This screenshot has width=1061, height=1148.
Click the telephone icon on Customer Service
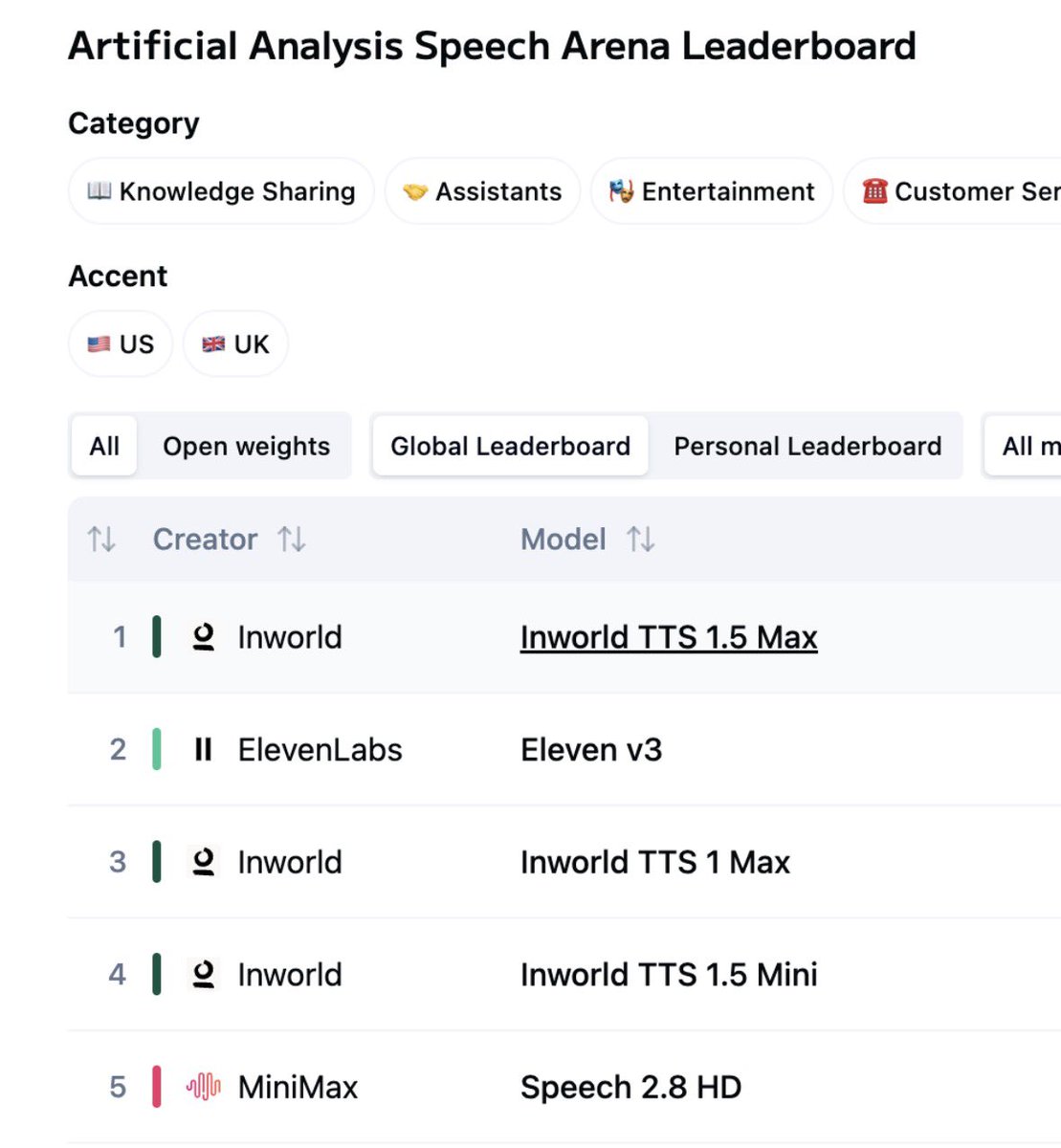[x=874, y=191]
